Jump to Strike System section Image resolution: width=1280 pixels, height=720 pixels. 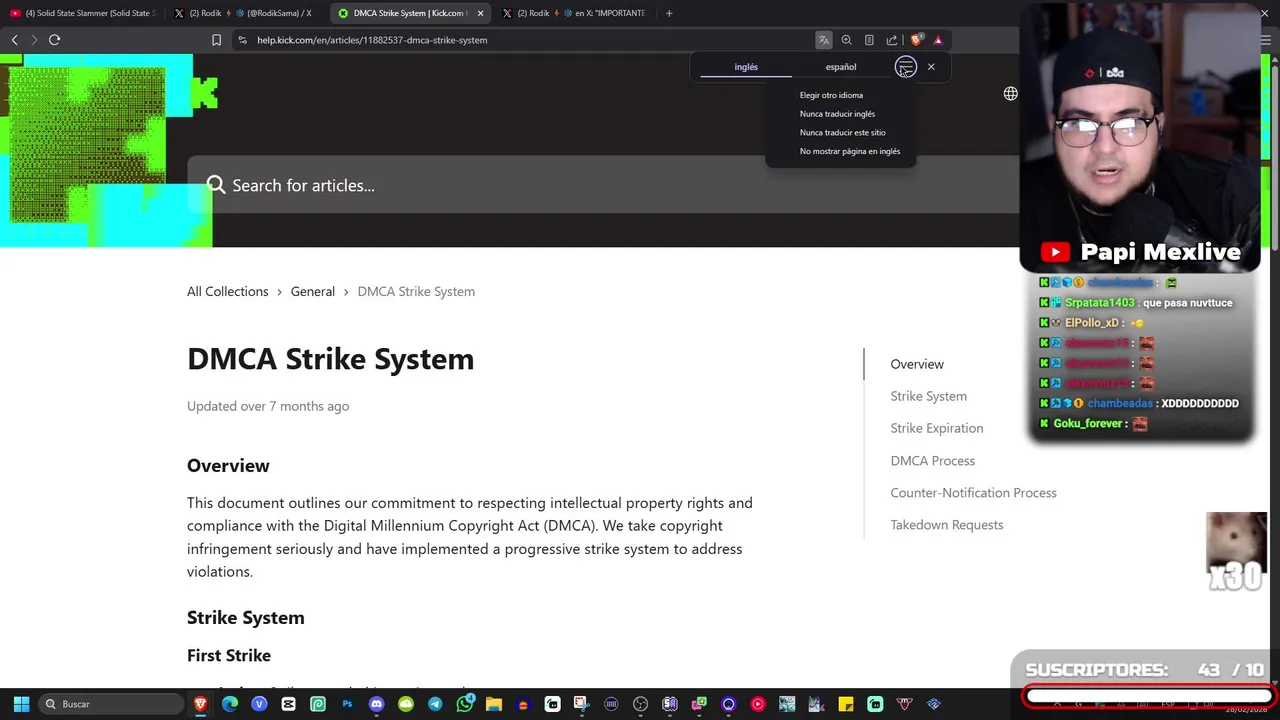pos(928,396)
